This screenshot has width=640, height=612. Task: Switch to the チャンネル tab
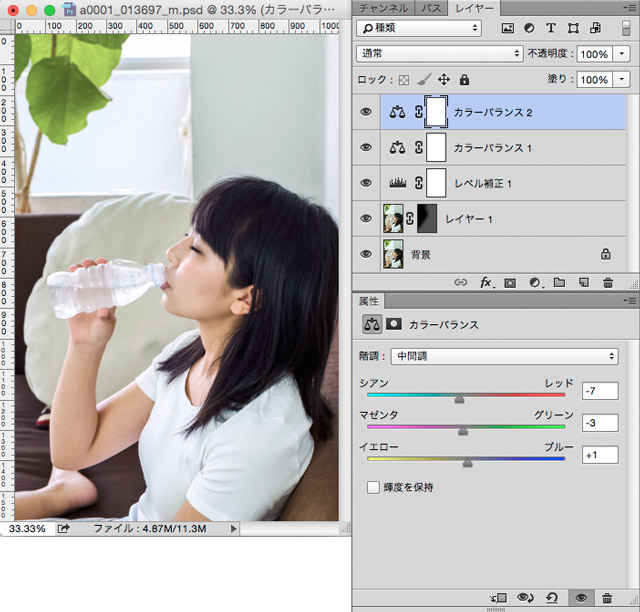tap(383, 7)
